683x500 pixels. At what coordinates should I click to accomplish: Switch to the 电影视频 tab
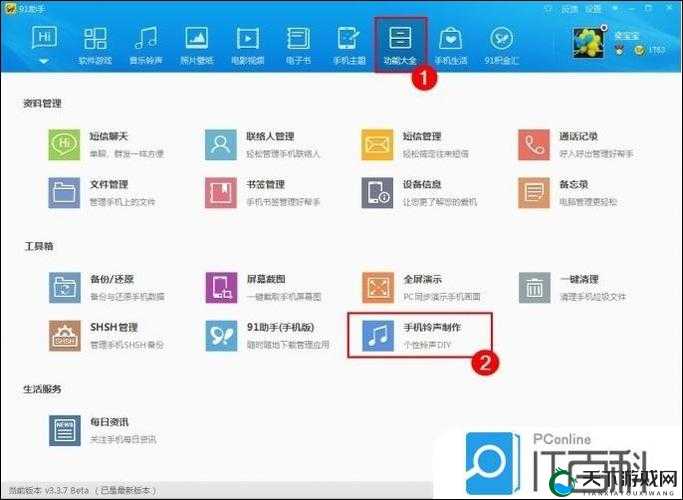[x=248, y=45]
